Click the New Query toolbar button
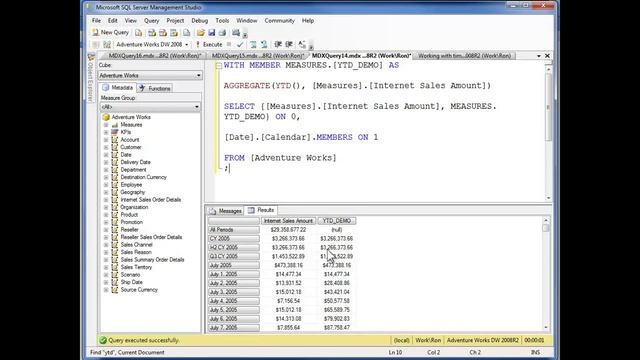Image resolution: width=640 pixels, height=360 pixels. click(111, 32)
